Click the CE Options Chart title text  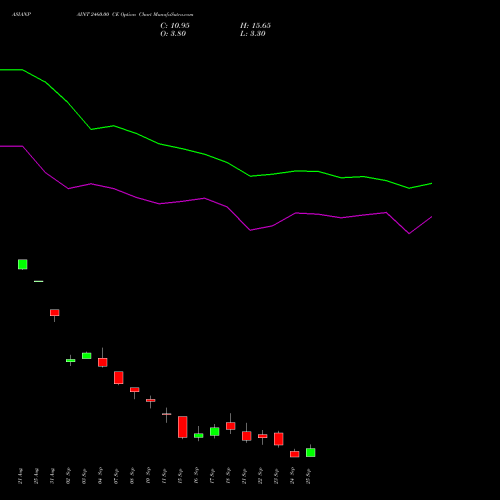[135, 15]
